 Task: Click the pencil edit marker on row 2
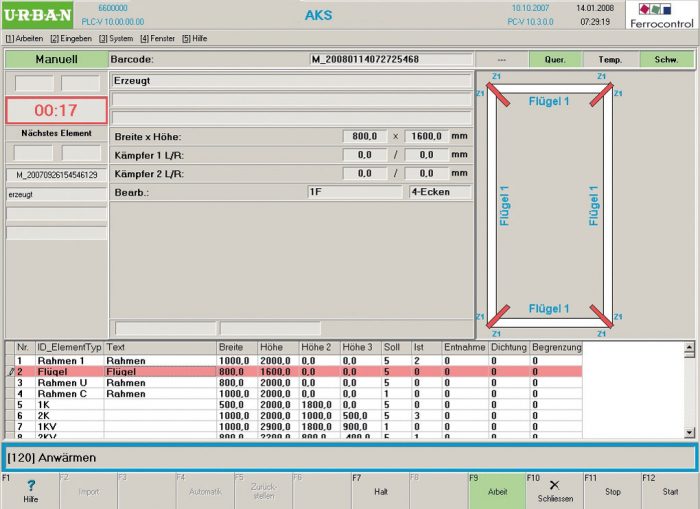pyautogui.click(x=9, y=371)
